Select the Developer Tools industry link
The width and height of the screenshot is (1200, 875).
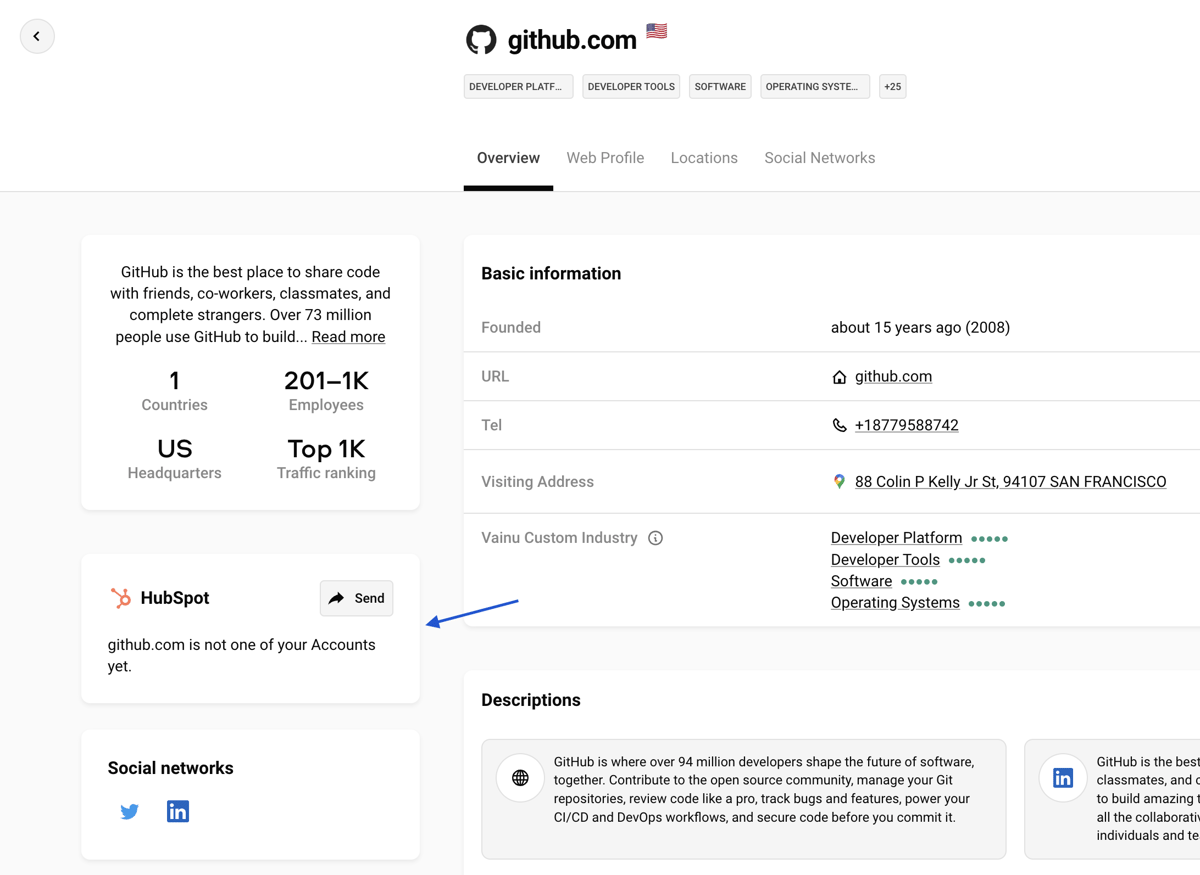click(x=885, y=560)
